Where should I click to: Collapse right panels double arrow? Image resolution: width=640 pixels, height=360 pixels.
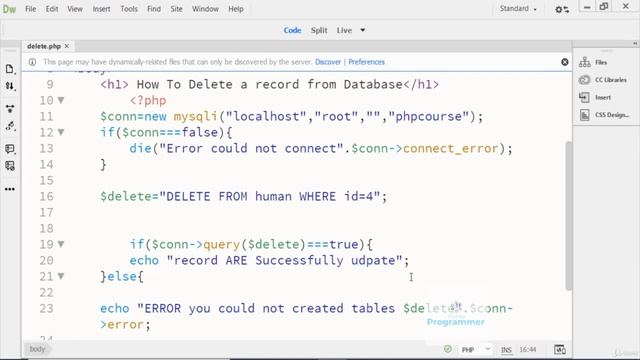click(635, 43)
